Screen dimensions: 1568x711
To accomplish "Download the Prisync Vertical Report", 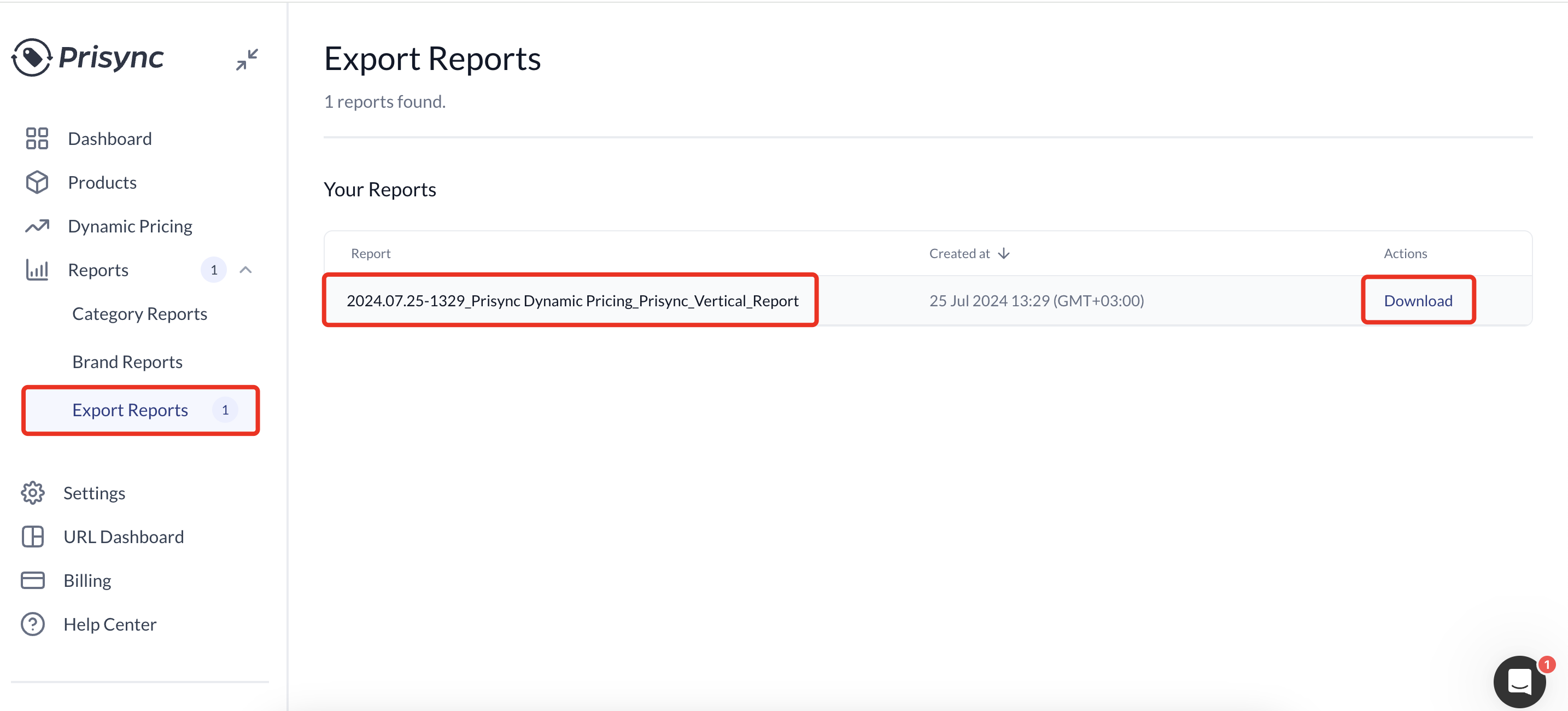I will point(1418,300).
